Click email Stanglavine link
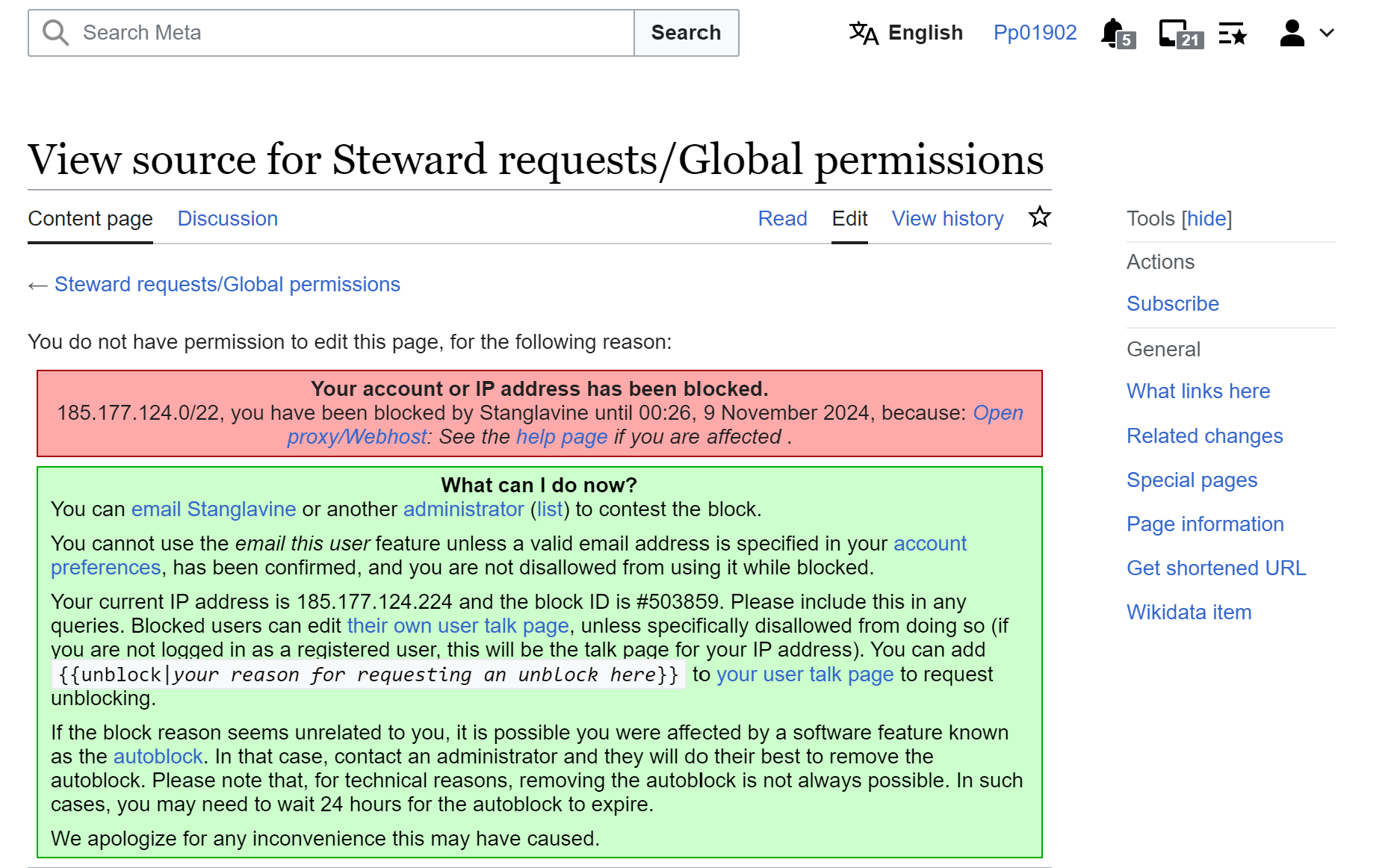This screenshot has width=1397, height=868. pyautogui.click(x=214, y=509)
